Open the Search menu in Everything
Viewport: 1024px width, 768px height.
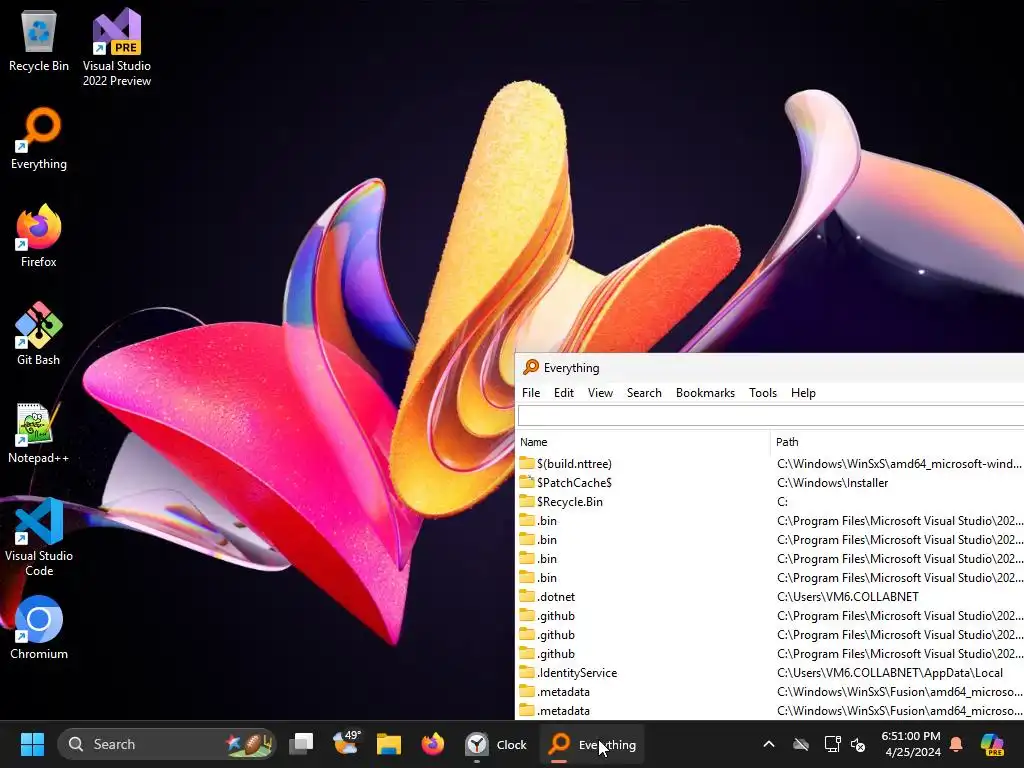[644, 392]
